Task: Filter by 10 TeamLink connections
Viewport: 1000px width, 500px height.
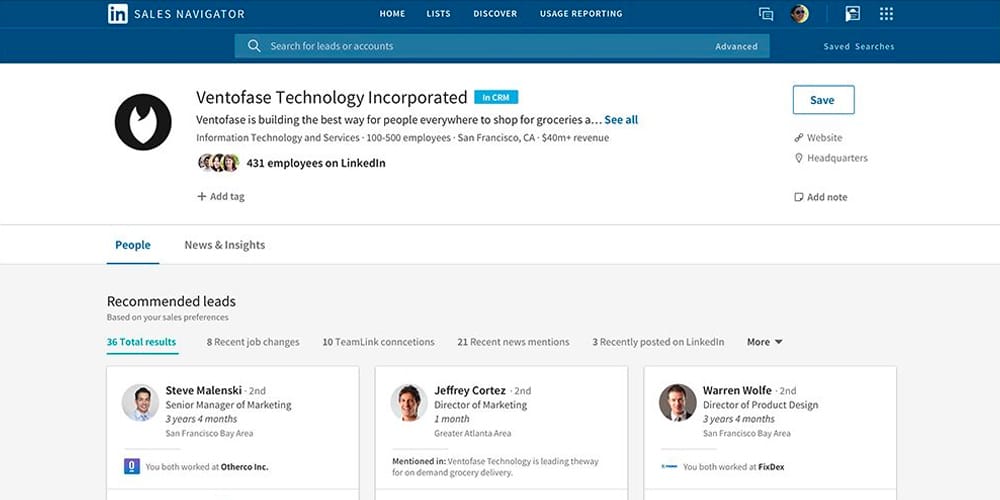Action: coord(378,342)
